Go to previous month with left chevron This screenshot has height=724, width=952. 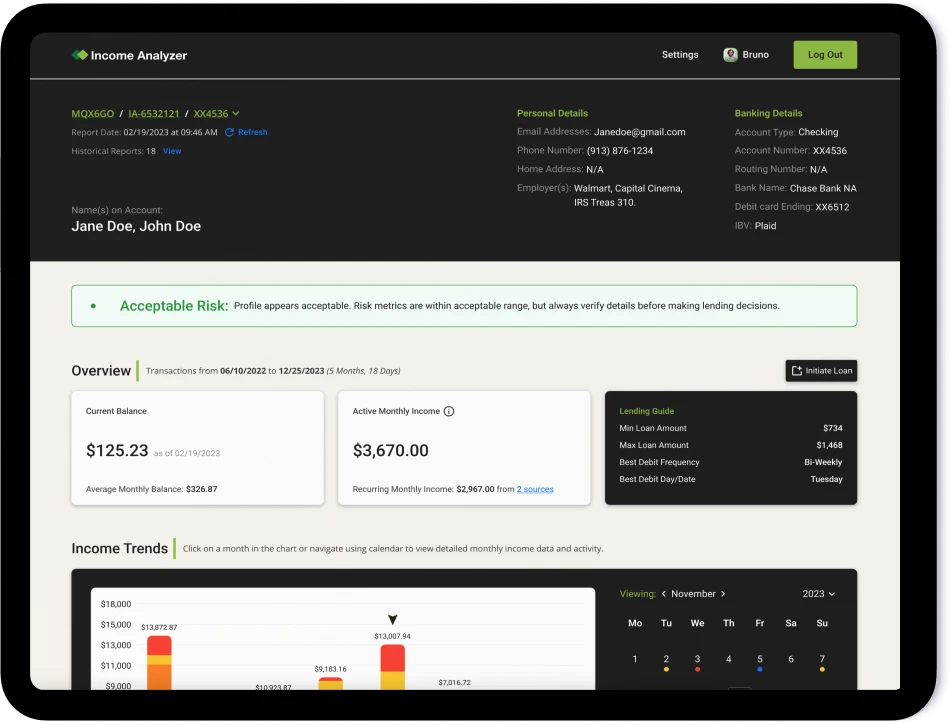pyautogui.click(x=663, y=593)
